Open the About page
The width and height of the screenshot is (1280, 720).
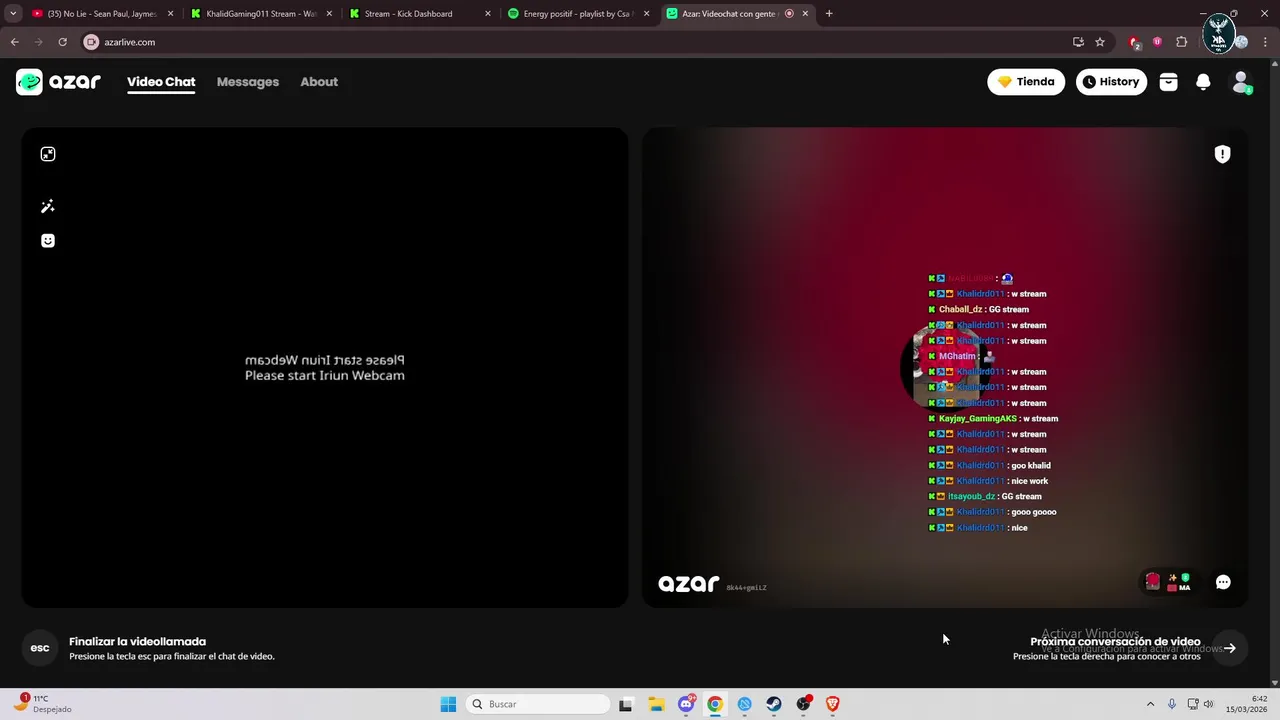[319, 82]
